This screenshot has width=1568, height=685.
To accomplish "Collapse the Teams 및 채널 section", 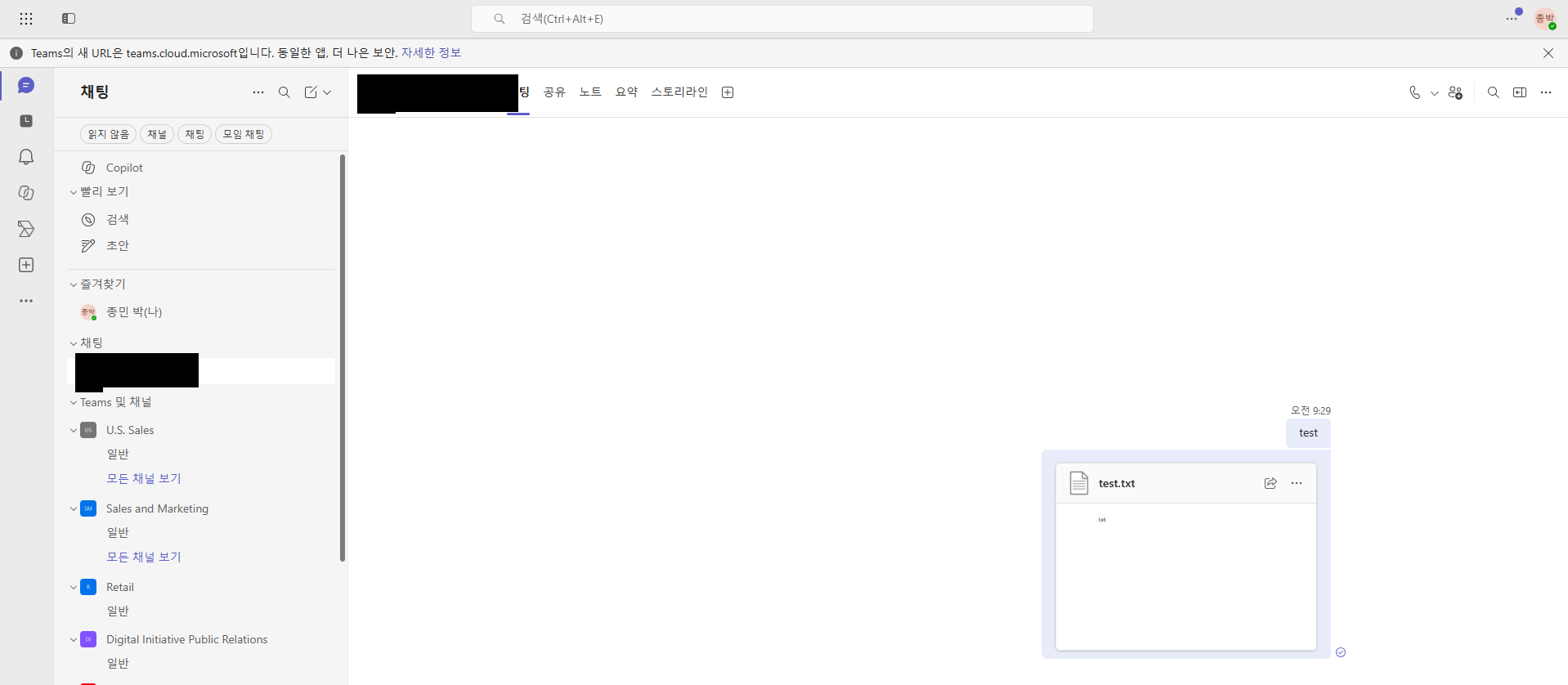I will (74, 402).
